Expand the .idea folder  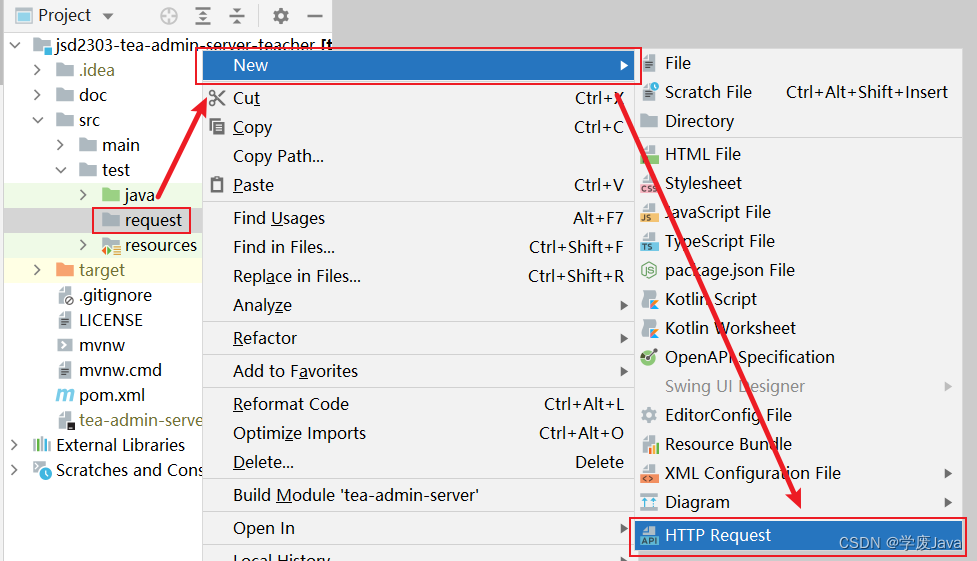point(37,70)
